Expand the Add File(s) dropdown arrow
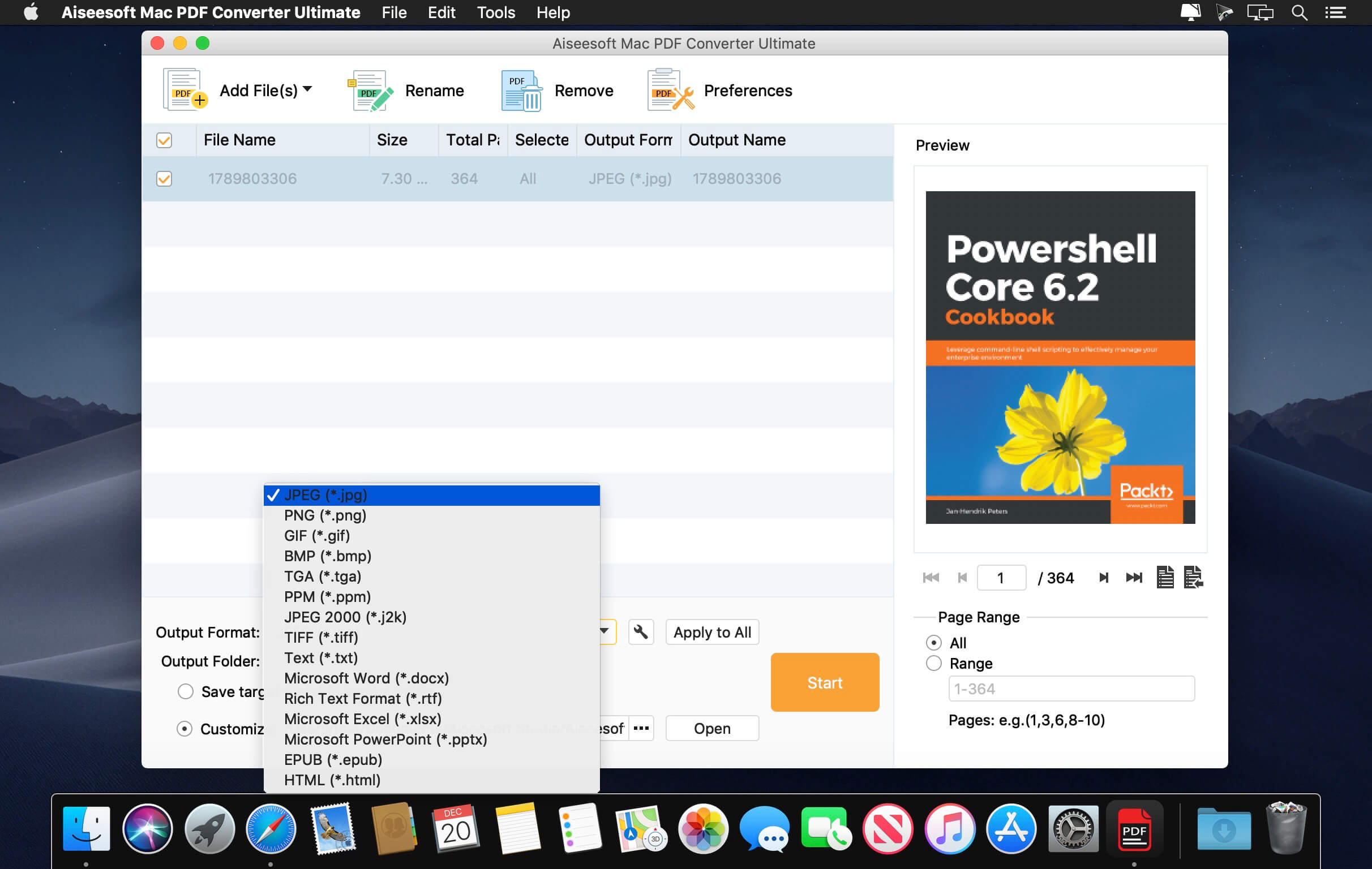Viewport: 1372px width, 869px height. (x=307, y=89)
